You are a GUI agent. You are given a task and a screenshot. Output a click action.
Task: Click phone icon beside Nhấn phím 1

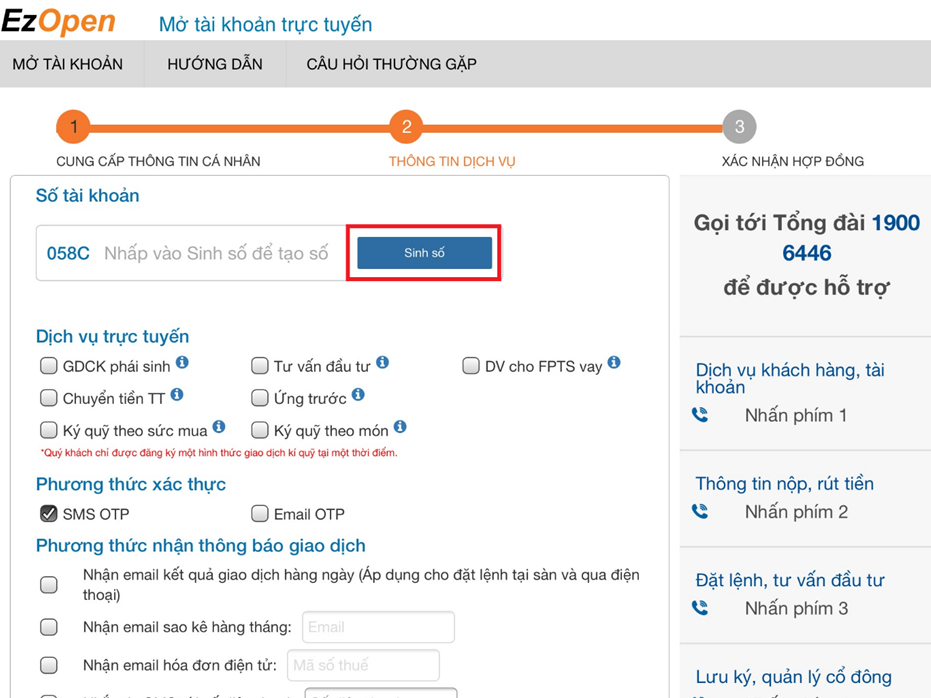pyautogui.click(x=700, y=415)
